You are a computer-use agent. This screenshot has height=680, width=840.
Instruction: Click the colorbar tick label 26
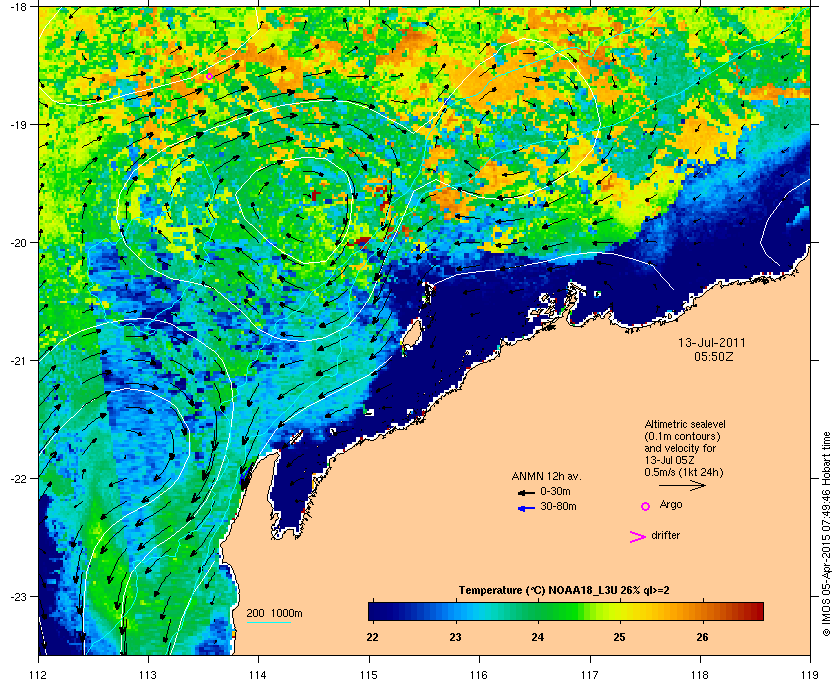(x=702, y=637)
